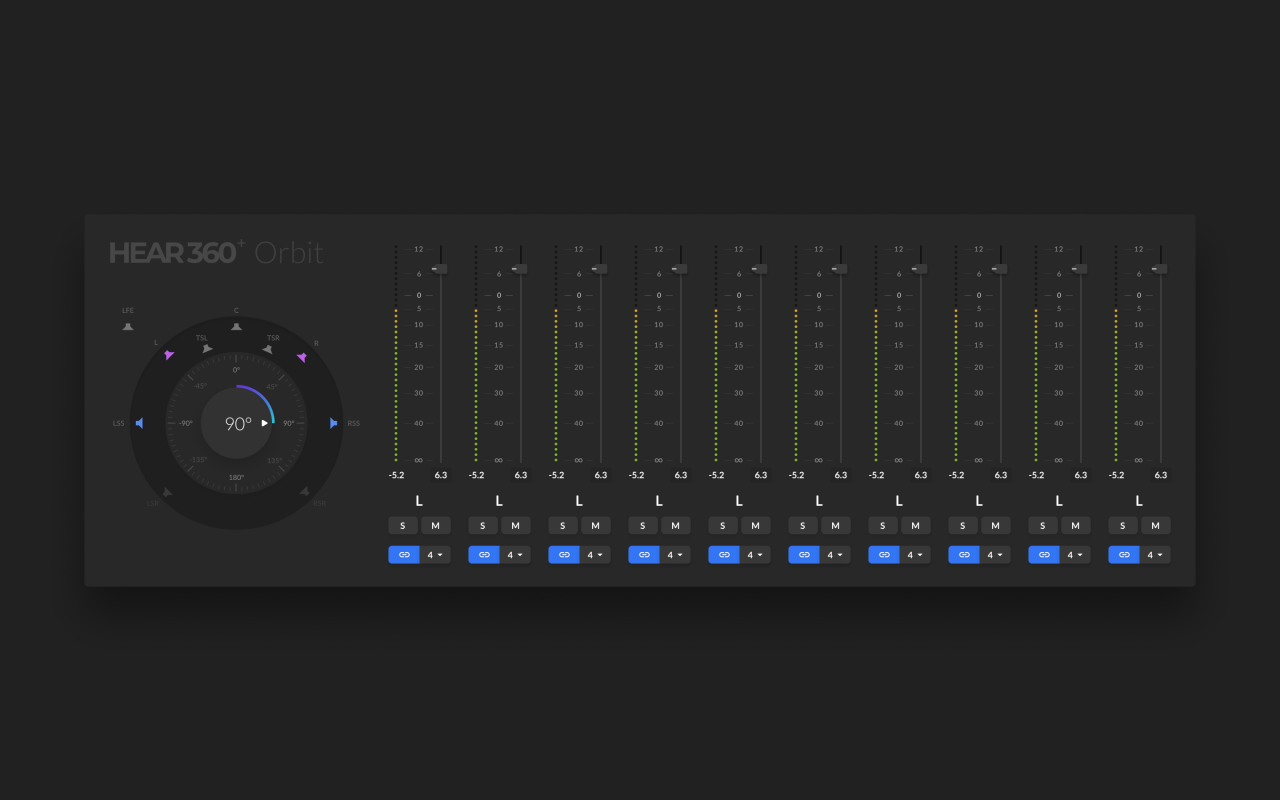
Task: Click the first channel's fader handle
Action: point(440,268)
